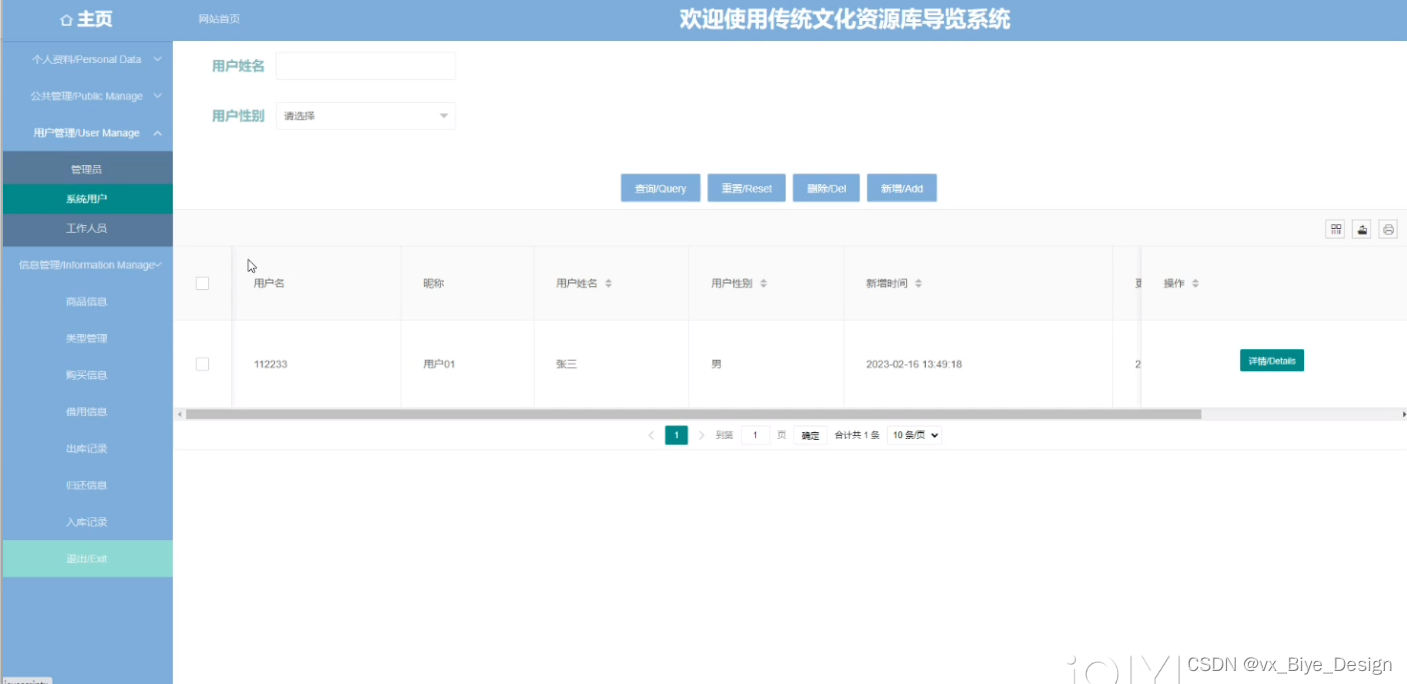Expand 个人资料/Personal Data menu
1407x684 pixels.
coord(86,60)
